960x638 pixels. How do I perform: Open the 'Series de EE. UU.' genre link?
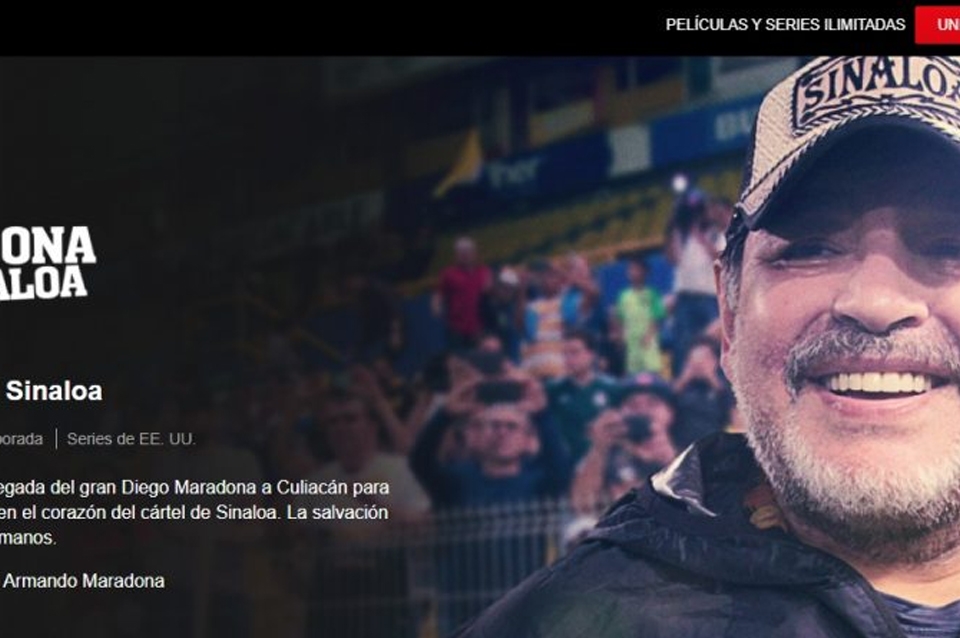point(131,439)
